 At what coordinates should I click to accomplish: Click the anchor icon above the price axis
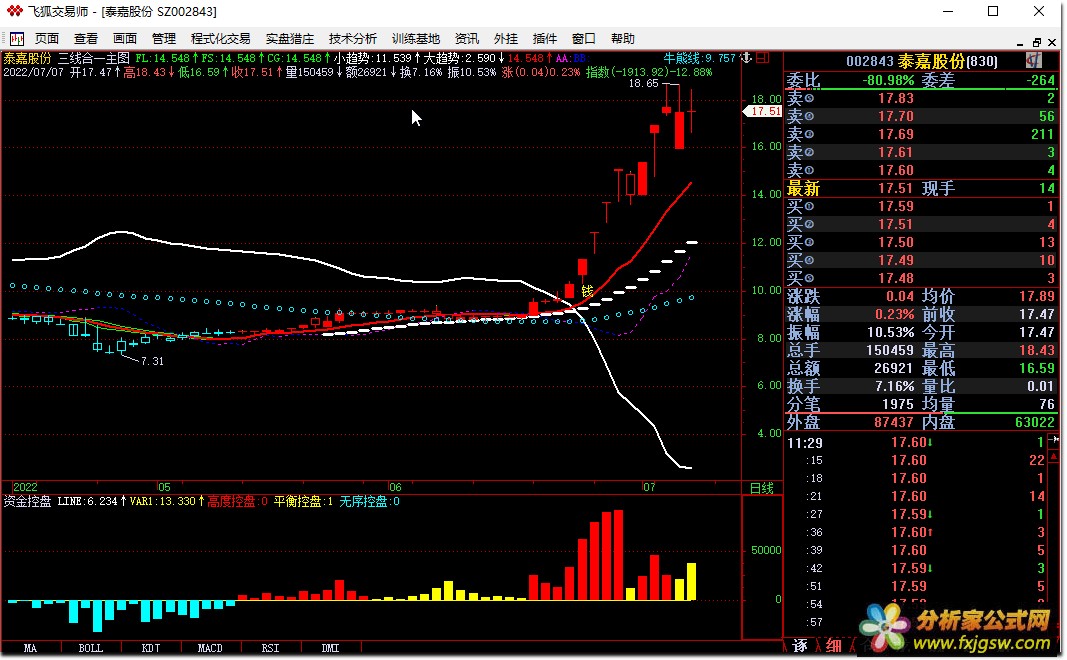click(x=746, y=58)
